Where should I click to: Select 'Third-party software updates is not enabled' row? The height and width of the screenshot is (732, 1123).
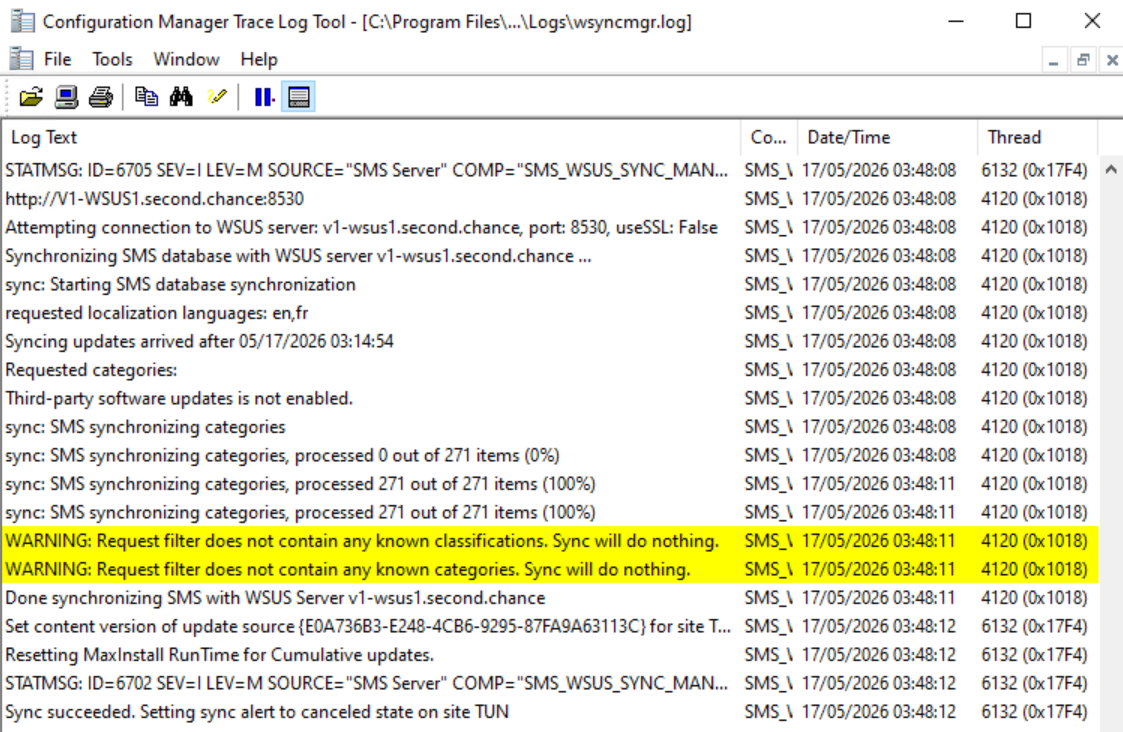(549, 398)
